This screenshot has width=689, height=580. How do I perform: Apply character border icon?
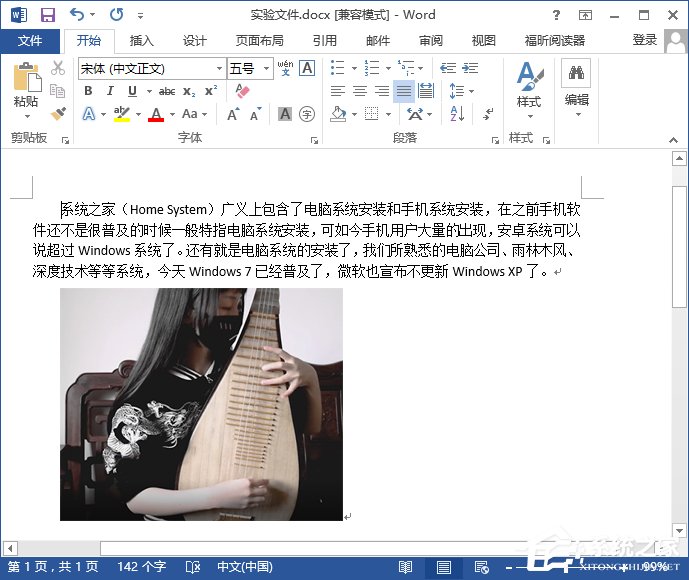click(307, 68)
